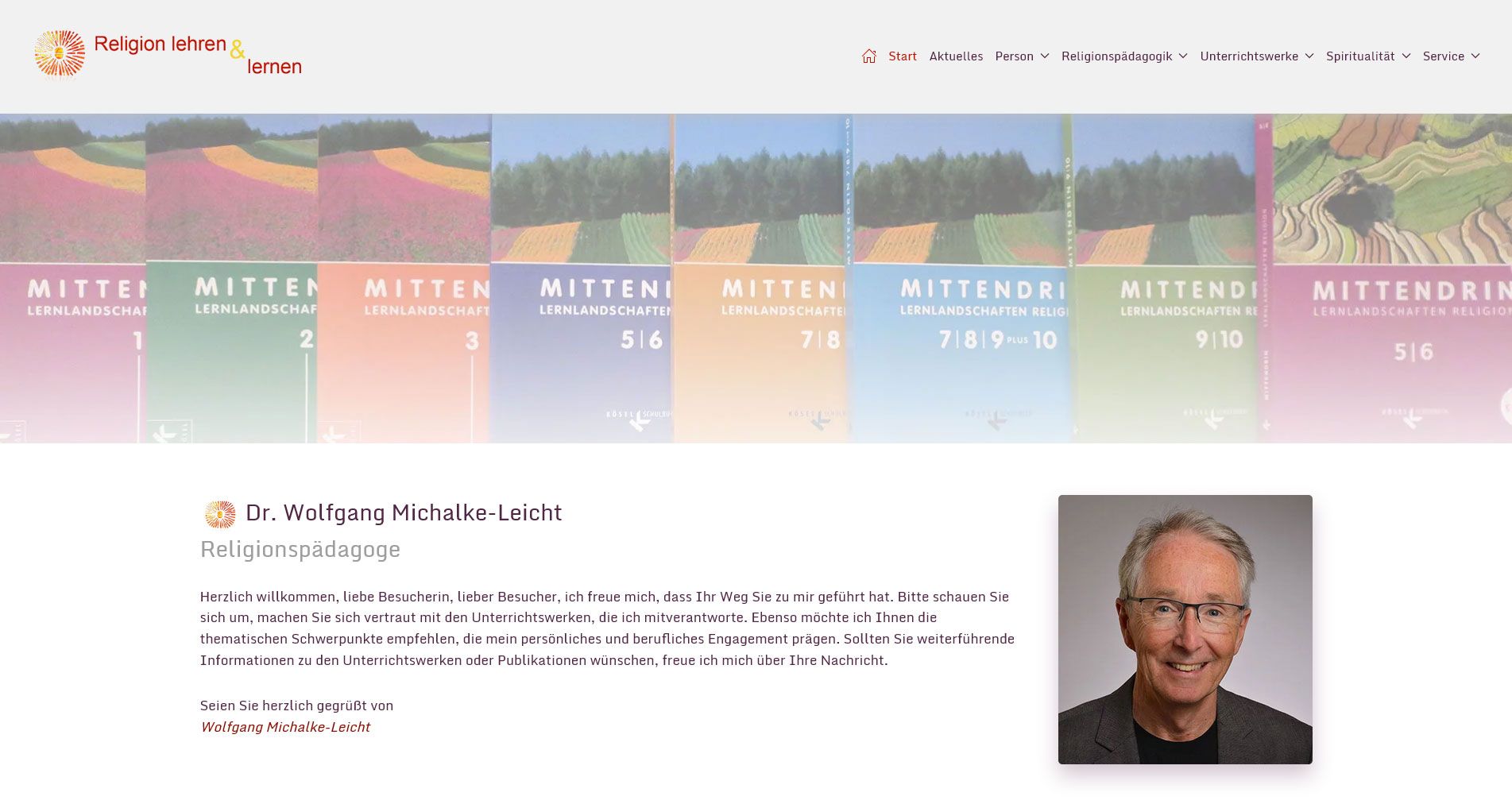Click the Dr. Wolfgang Michalke-Leicht heading
Viewport: 1512px width, 808px height.
coord(404,513)
